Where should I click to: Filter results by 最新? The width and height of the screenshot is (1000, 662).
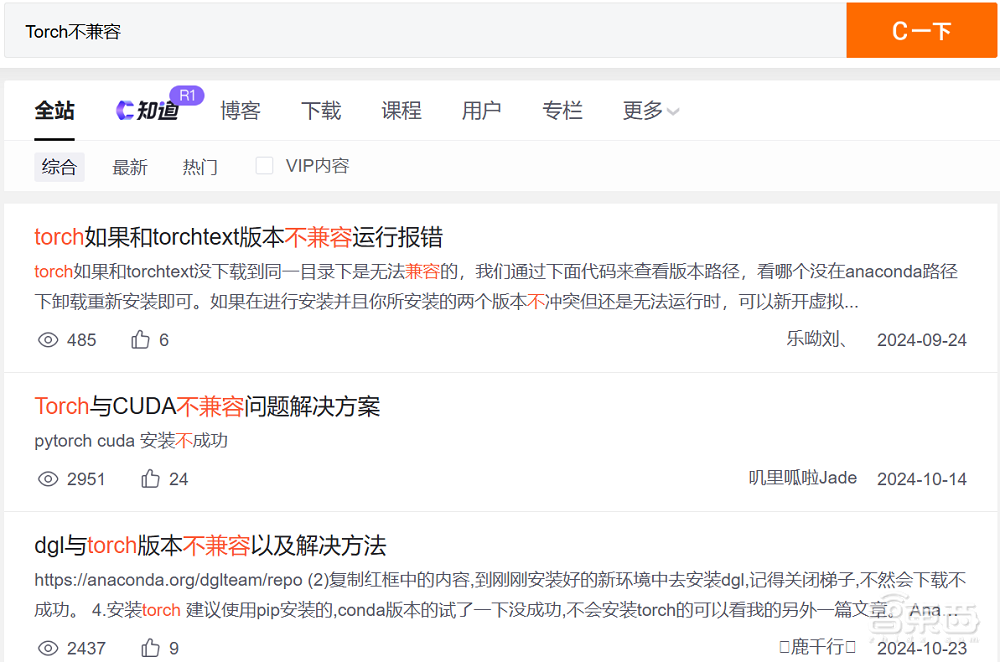130,166
